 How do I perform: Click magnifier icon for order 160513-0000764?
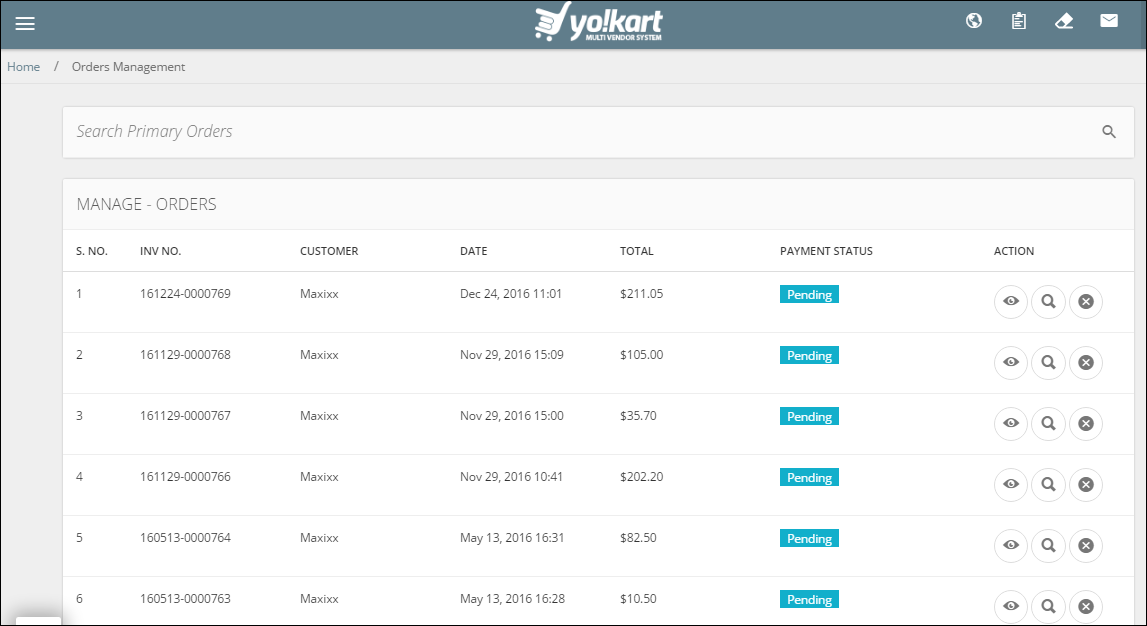coord(1048,545)
